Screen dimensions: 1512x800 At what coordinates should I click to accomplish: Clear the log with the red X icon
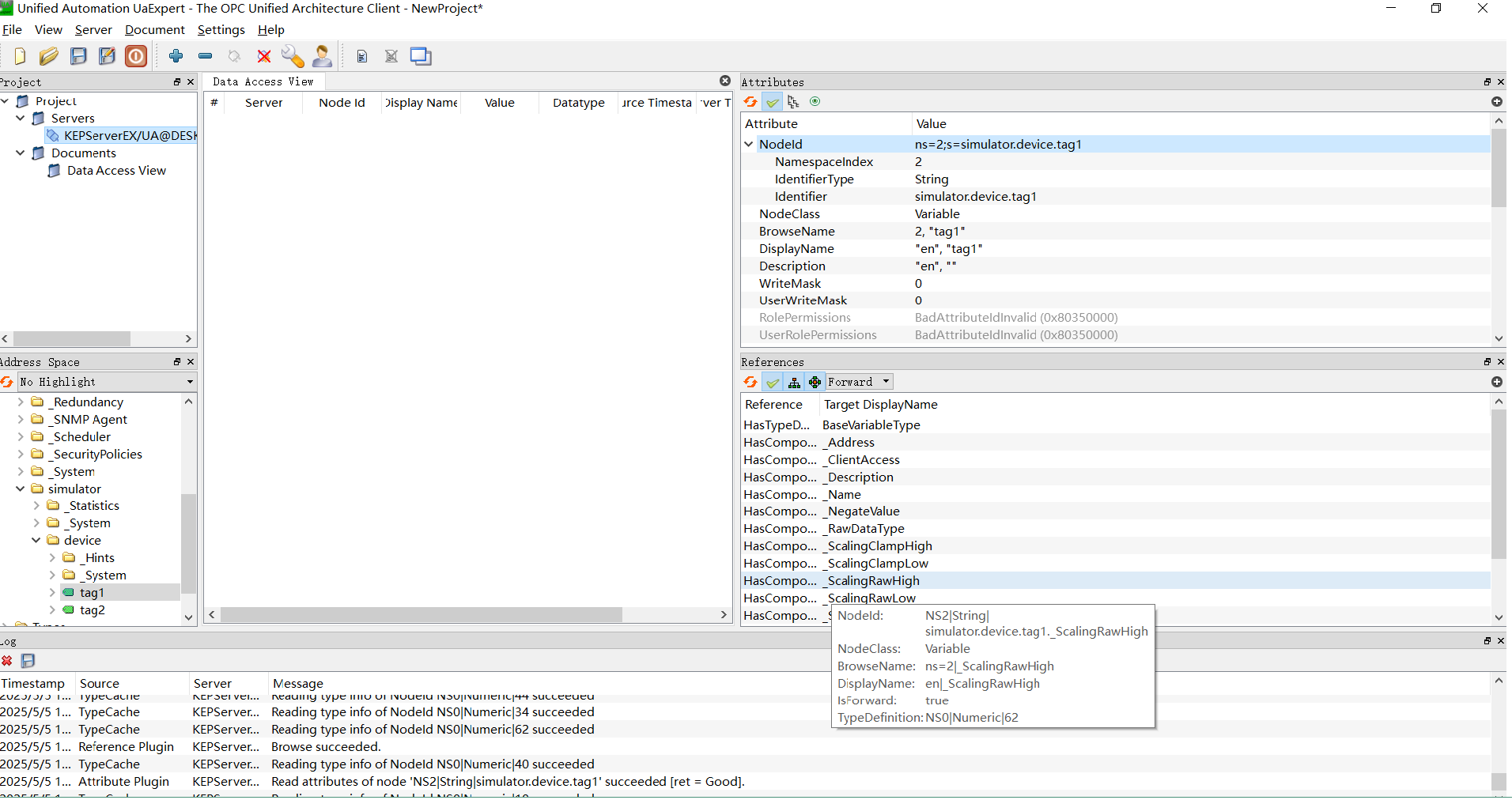(7, 661)
